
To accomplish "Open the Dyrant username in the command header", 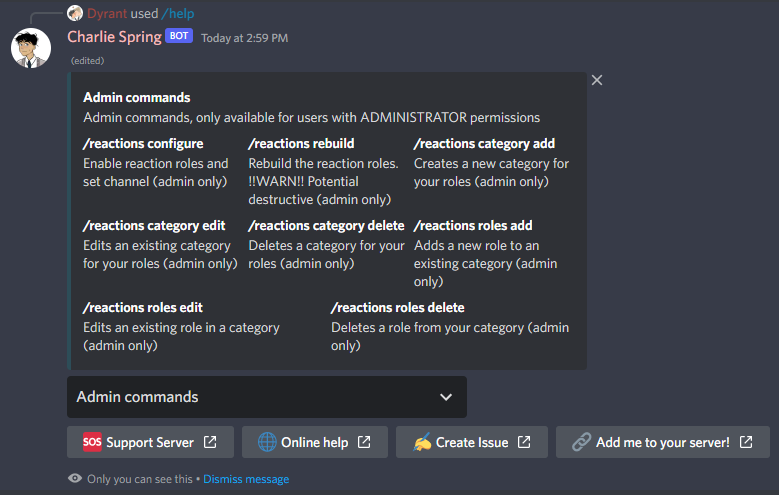I will (x=107, y=13).
